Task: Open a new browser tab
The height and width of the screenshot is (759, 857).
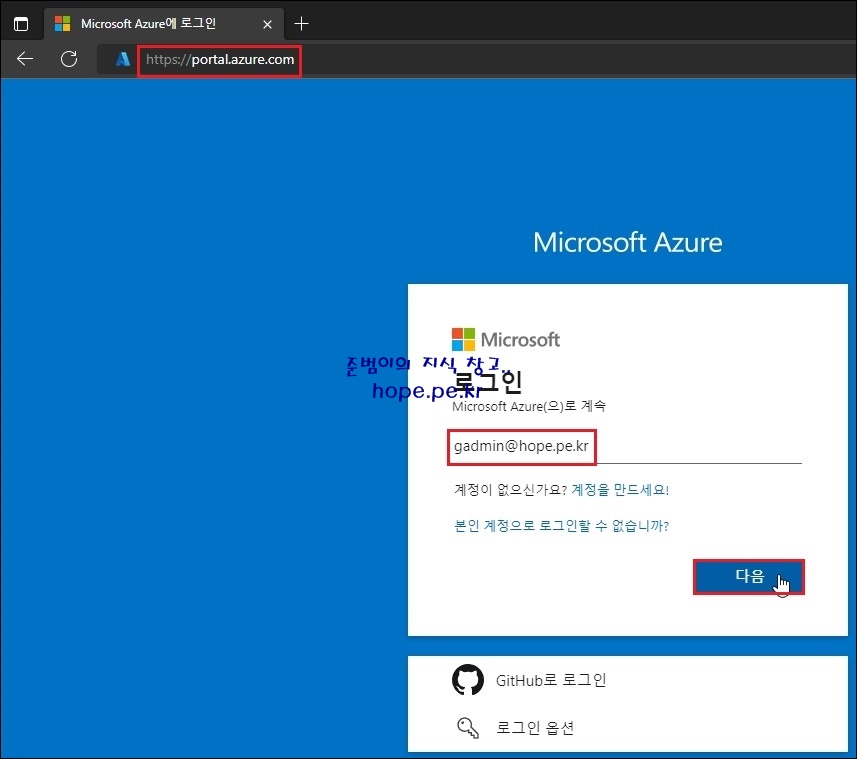Action: [301, 24]
